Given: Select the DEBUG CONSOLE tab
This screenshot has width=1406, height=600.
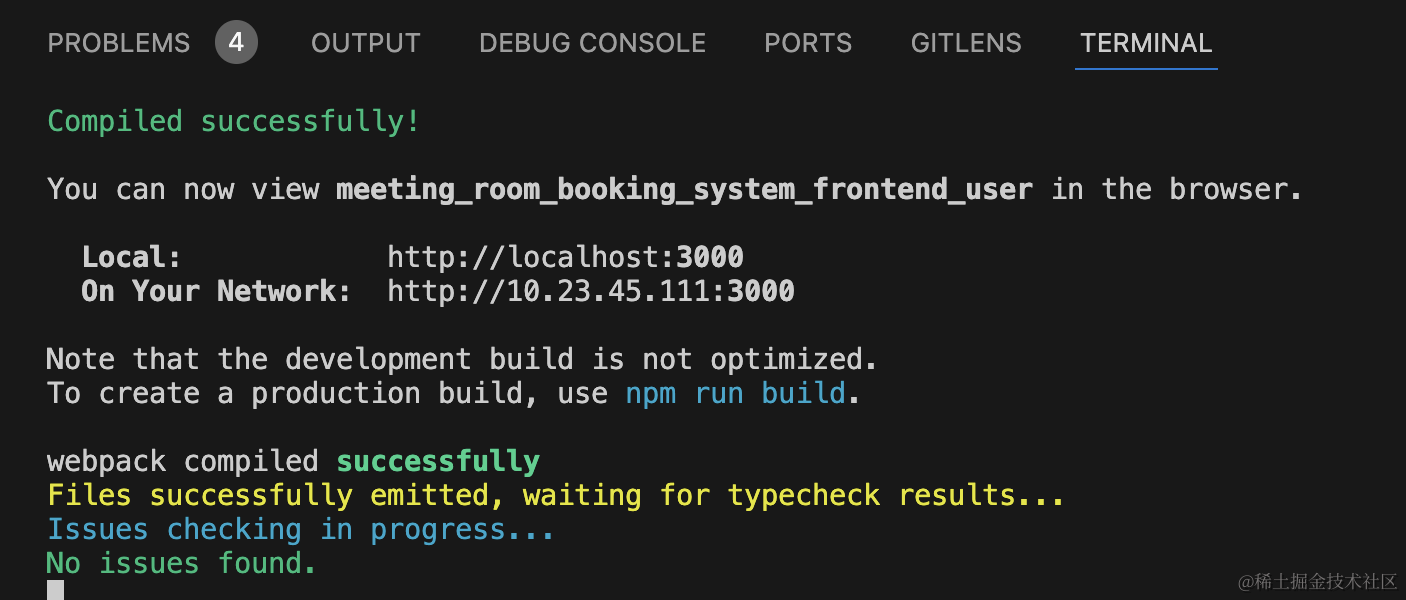Looking at the screenshot, I should [592, 43].
